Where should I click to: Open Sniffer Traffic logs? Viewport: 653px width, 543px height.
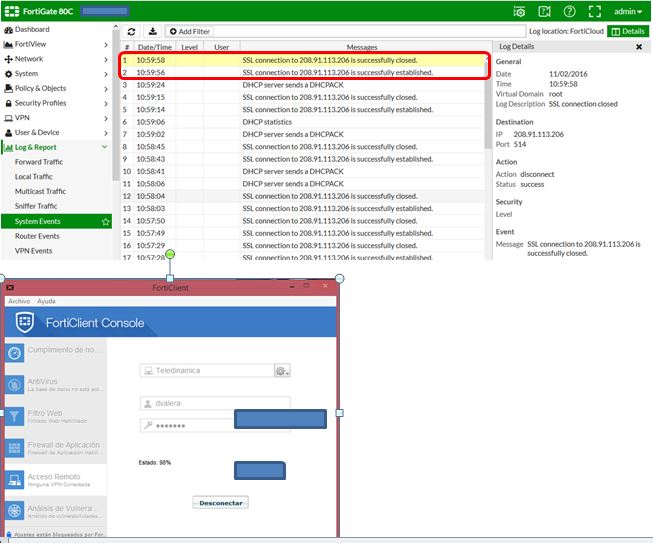pyautogui.click(x=36, y=206)
